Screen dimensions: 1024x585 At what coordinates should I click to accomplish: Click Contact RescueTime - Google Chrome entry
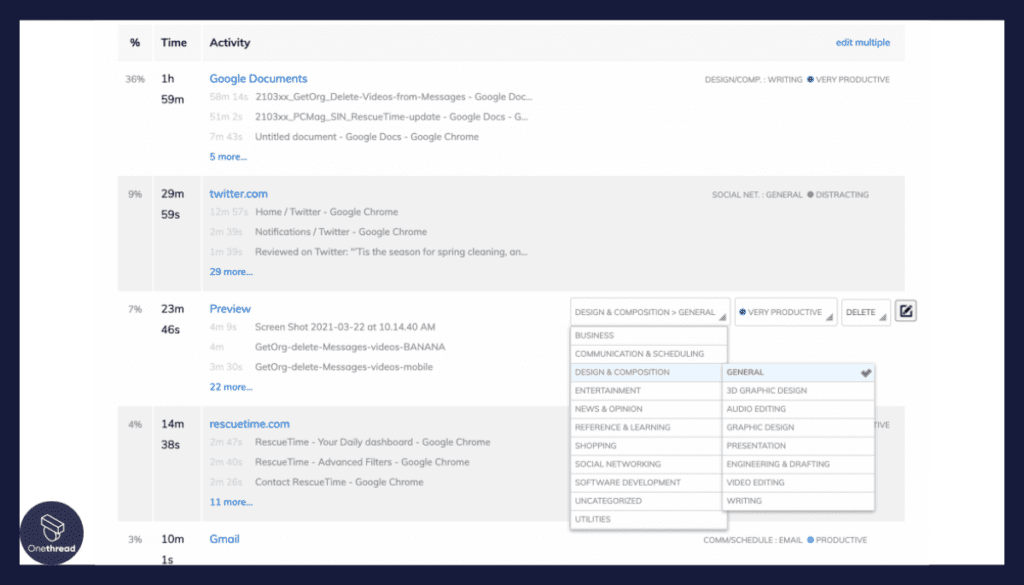339,482
